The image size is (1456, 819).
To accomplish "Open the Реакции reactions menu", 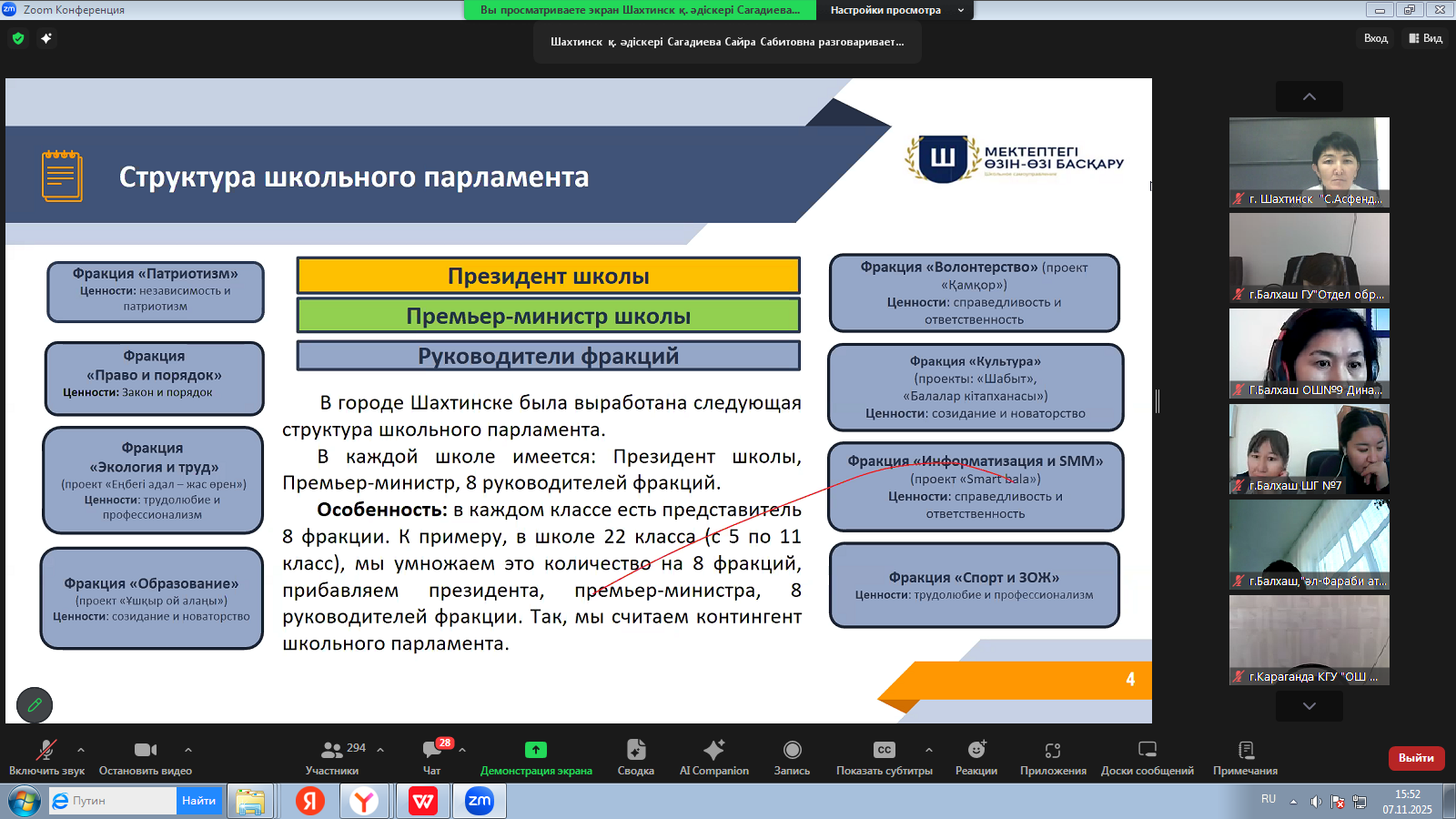I will 976,757.
